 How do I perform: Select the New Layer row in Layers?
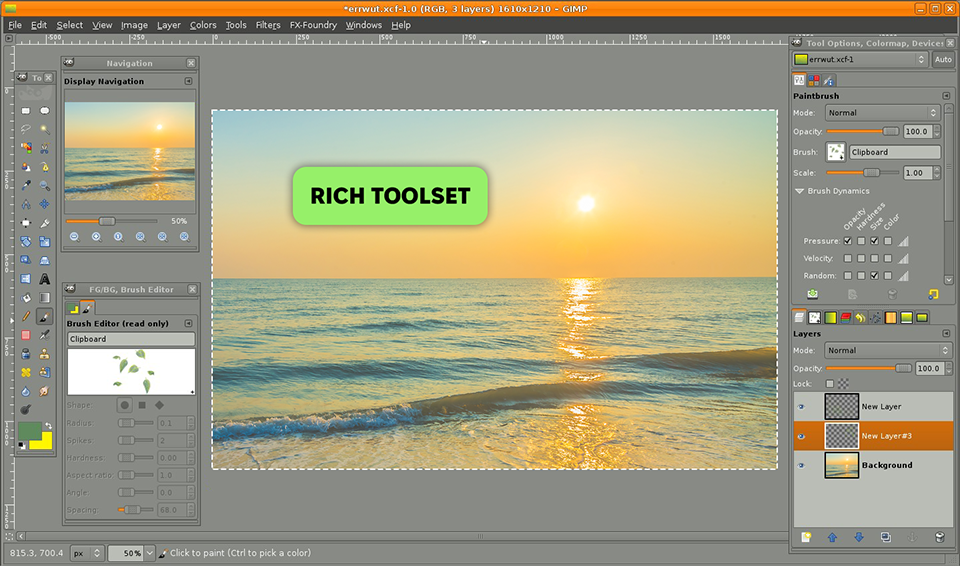pos(874,407)
